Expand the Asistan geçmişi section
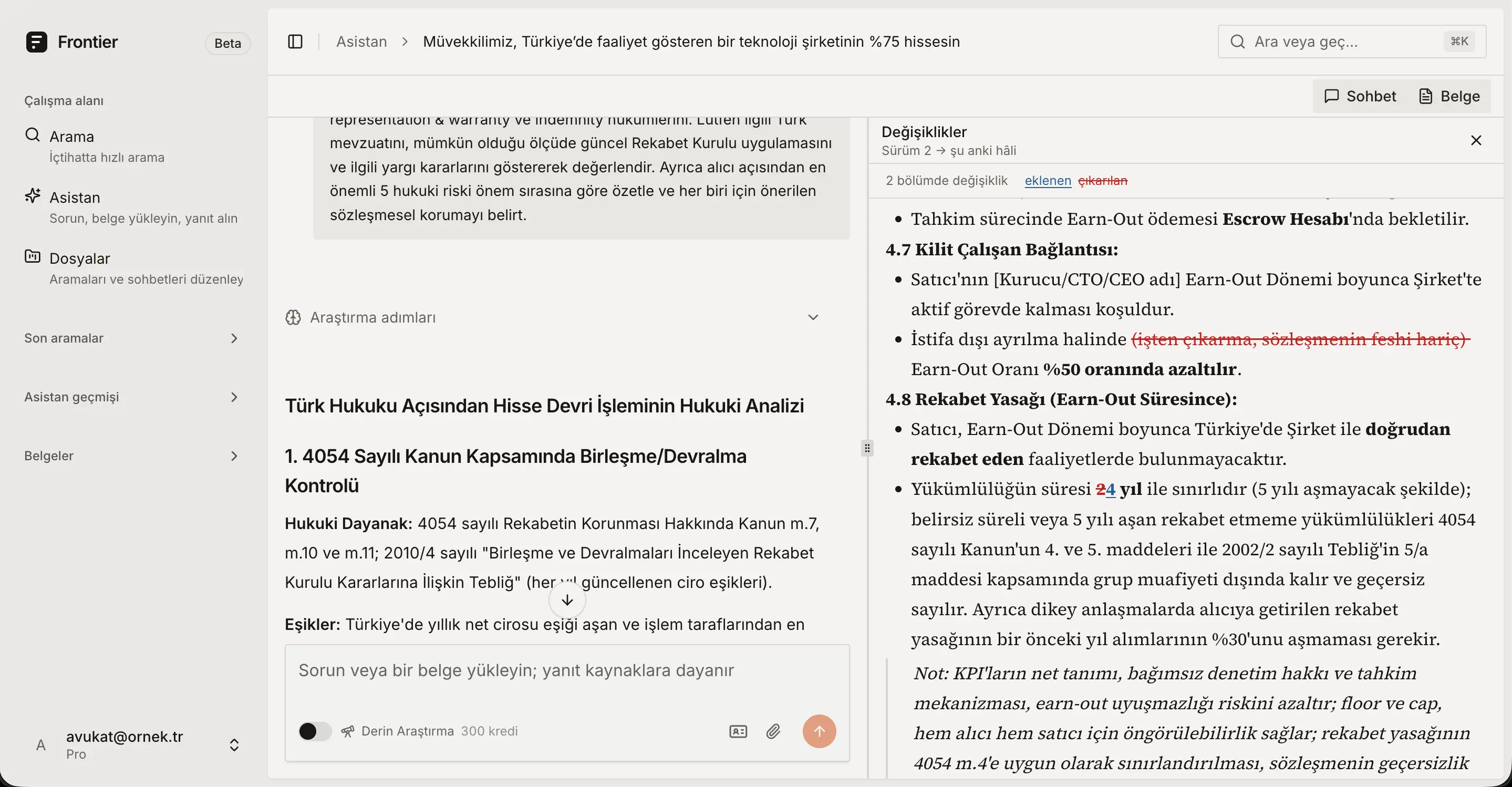This screenshot has width=1512, height=787. 132,397
